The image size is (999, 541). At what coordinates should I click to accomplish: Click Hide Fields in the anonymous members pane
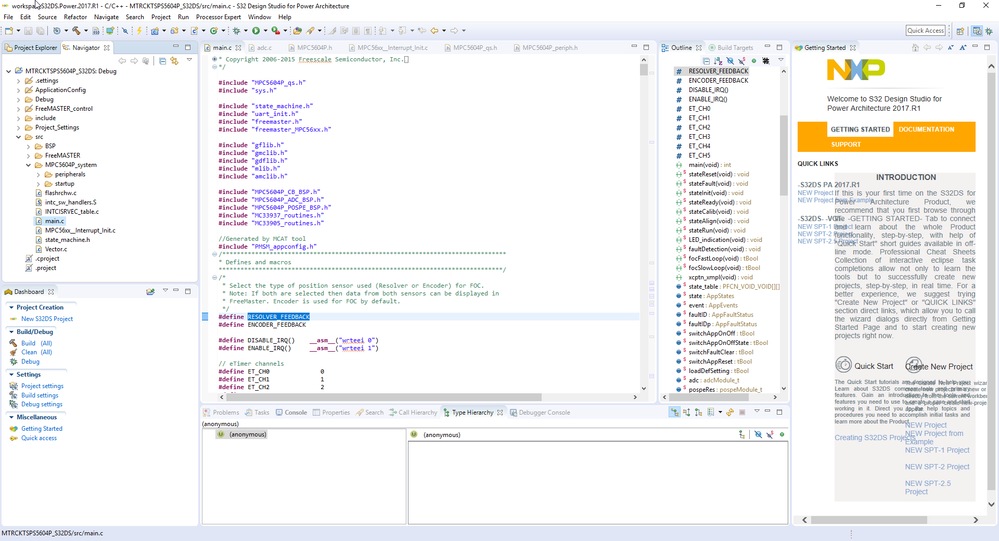pyautogui.click(x=758, y=435)
